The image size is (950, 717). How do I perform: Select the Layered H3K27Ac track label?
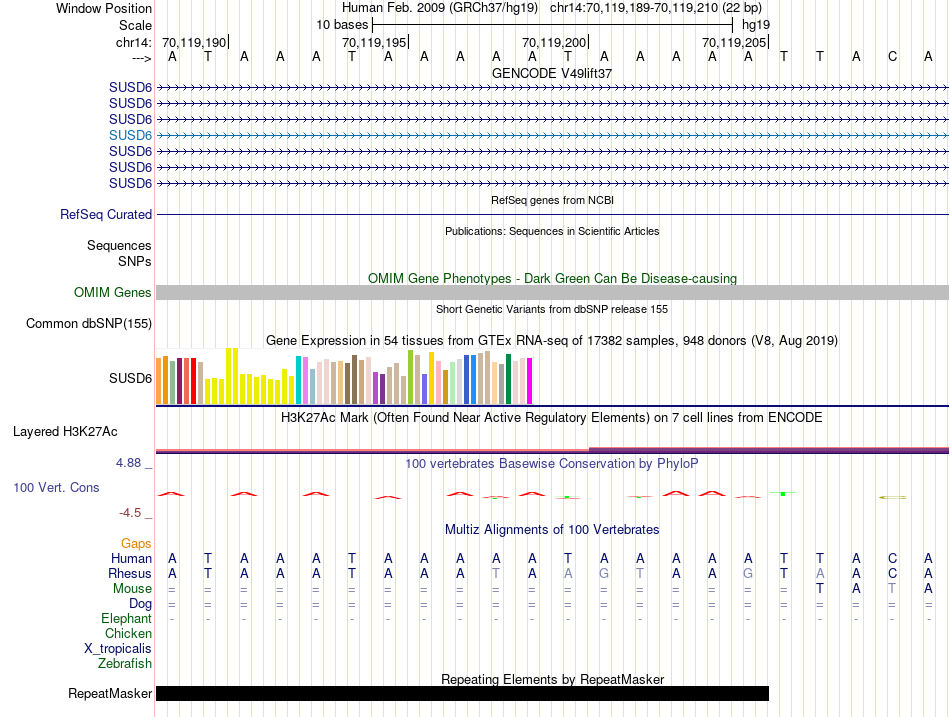coord(65,432)
